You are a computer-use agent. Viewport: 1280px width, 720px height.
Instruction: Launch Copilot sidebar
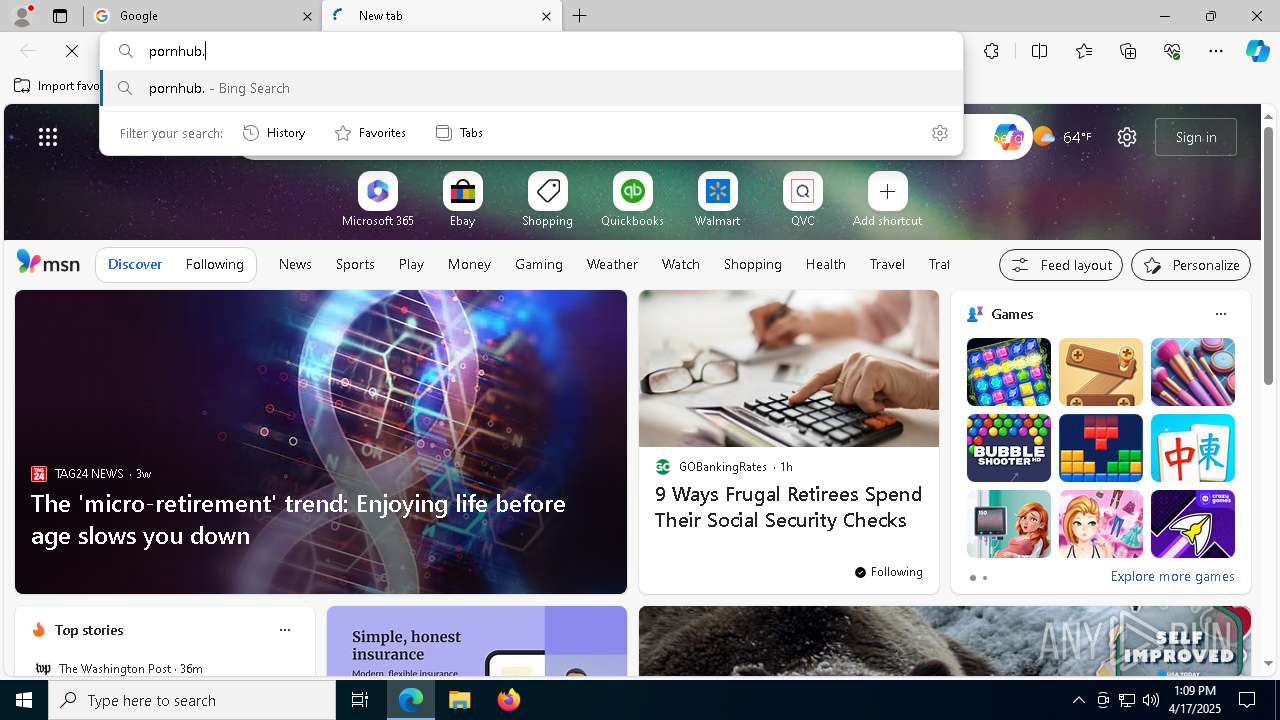point(1257,51)
